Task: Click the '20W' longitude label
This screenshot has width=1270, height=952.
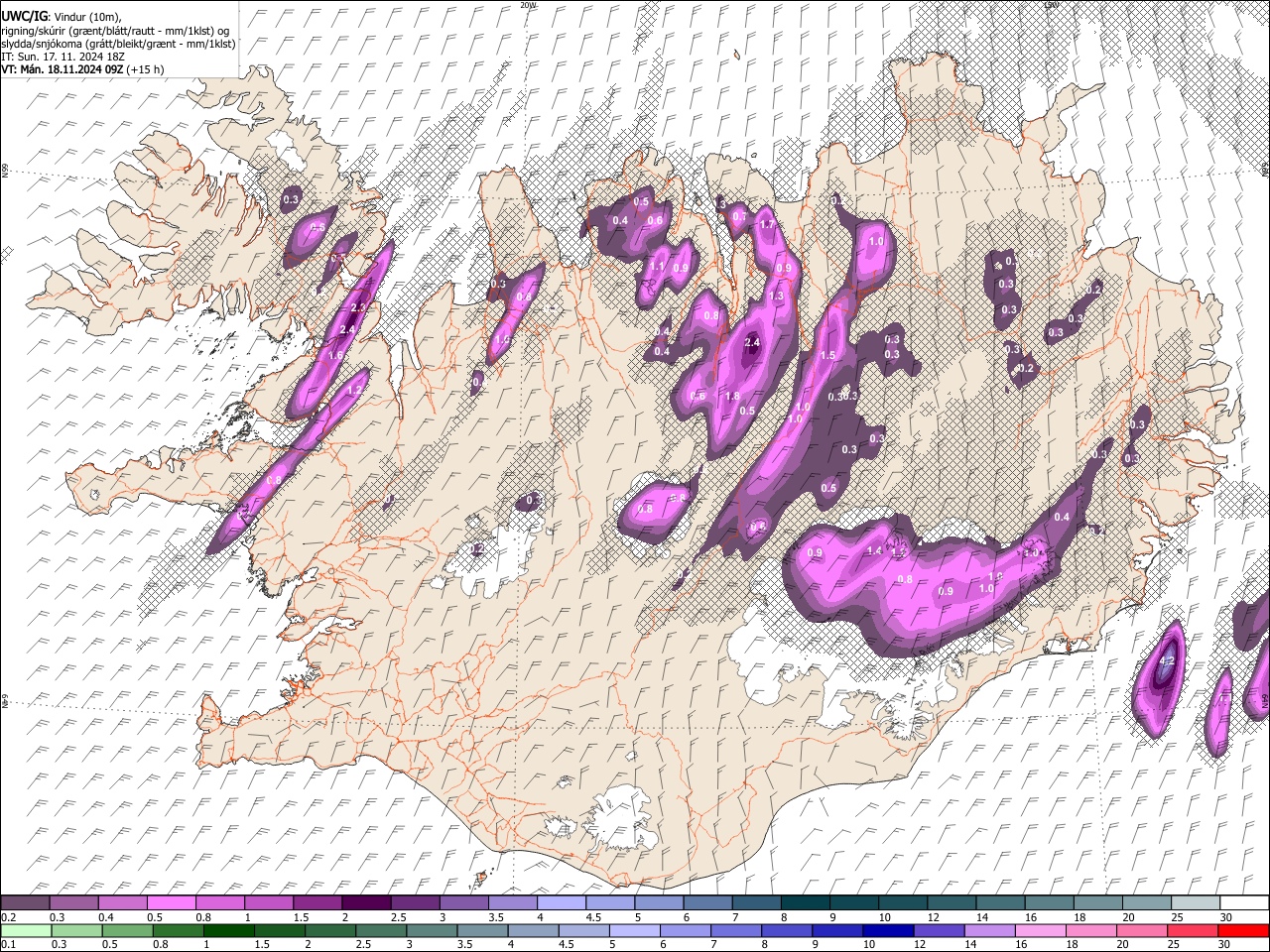Action: [528, 5]
